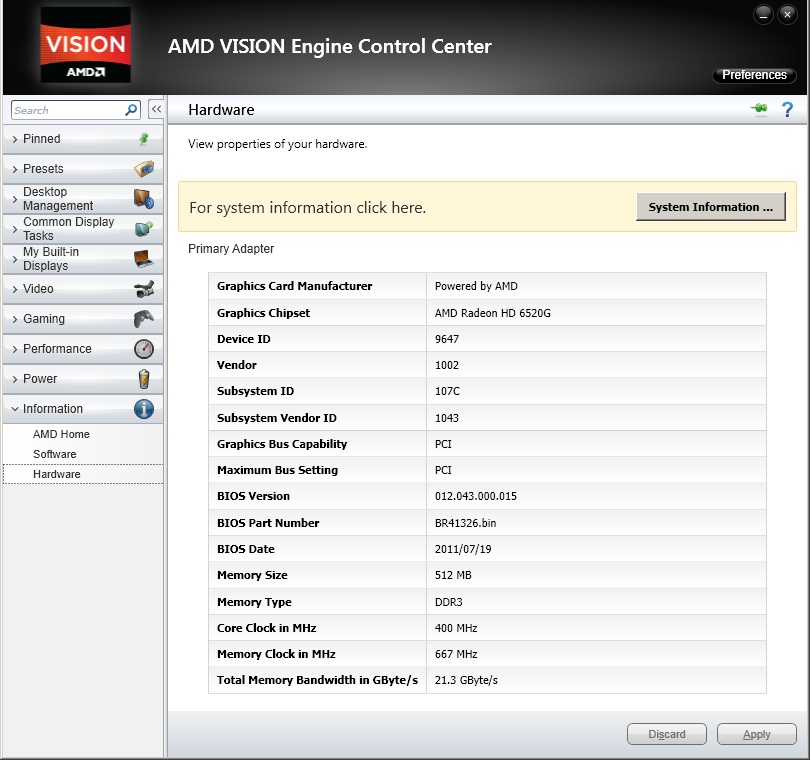
Task: Click the VISION AMD logo
Action: [x=86, y=45]
